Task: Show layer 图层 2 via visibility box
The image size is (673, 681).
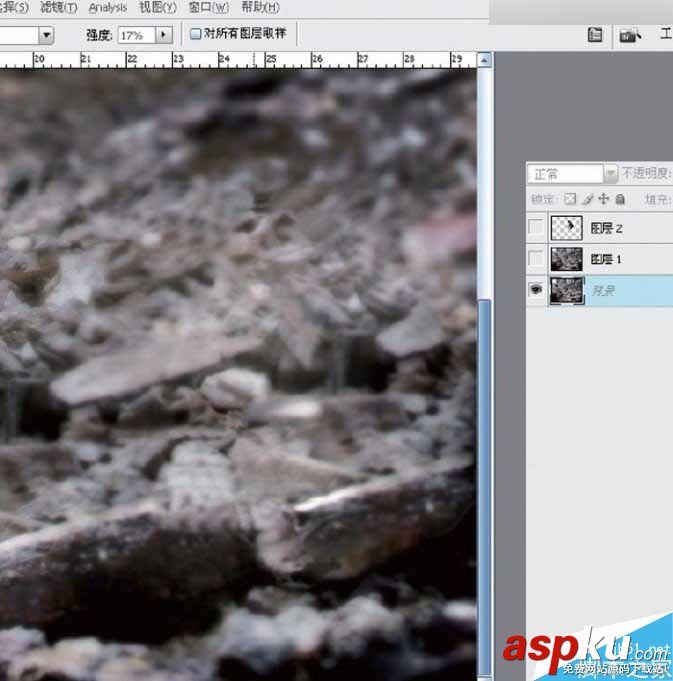Action: point(536,228)
